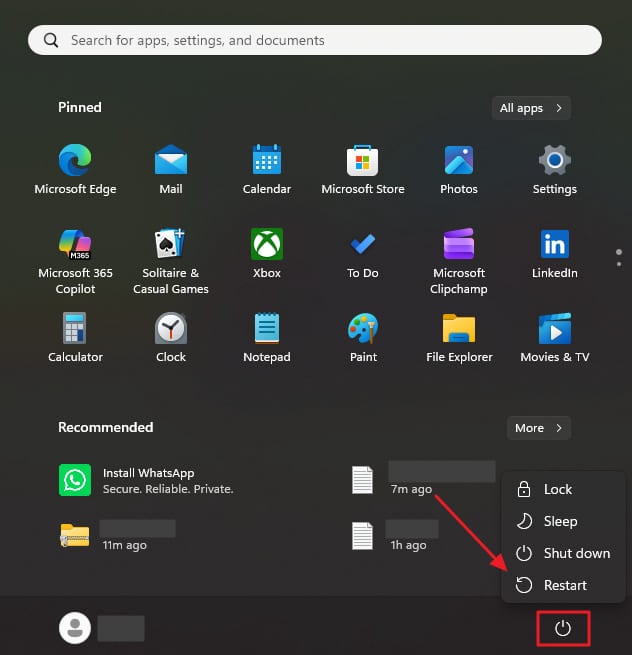Open the document modified 1h ago
Screen dimensions: 632x655
tap(395, 536)
